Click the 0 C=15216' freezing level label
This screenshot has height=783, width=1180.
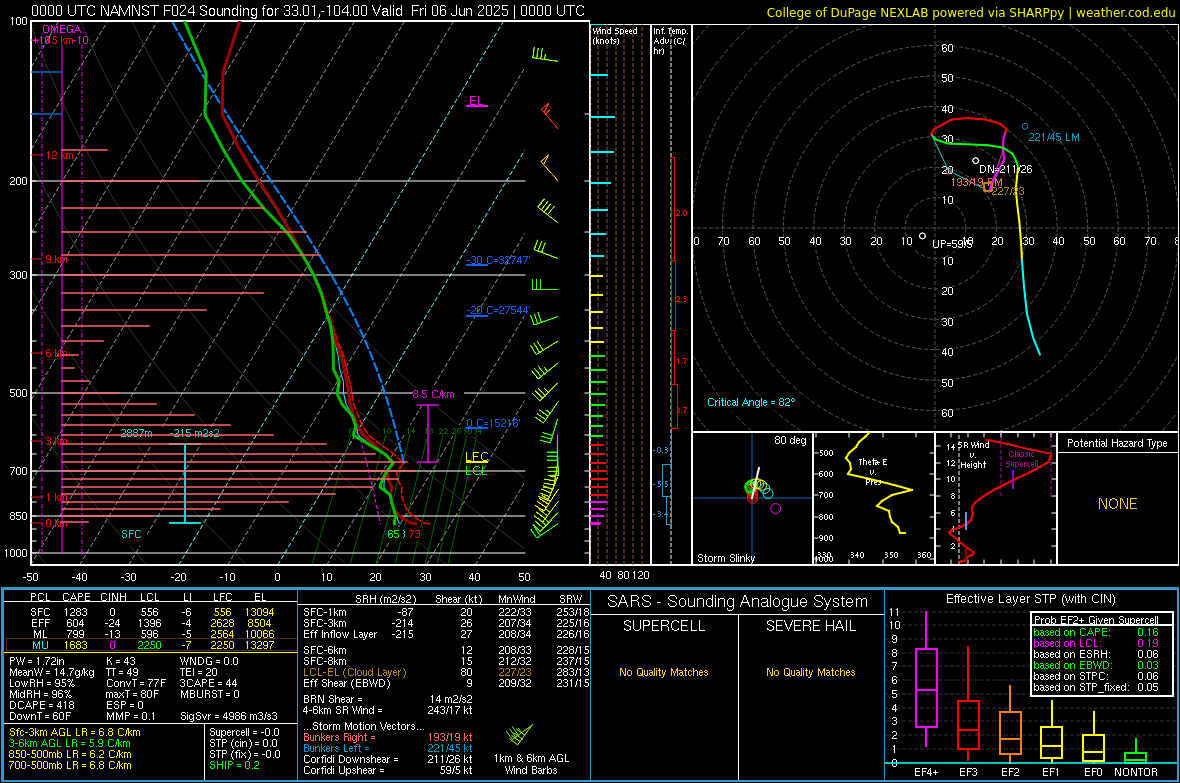tap(493, 423)
